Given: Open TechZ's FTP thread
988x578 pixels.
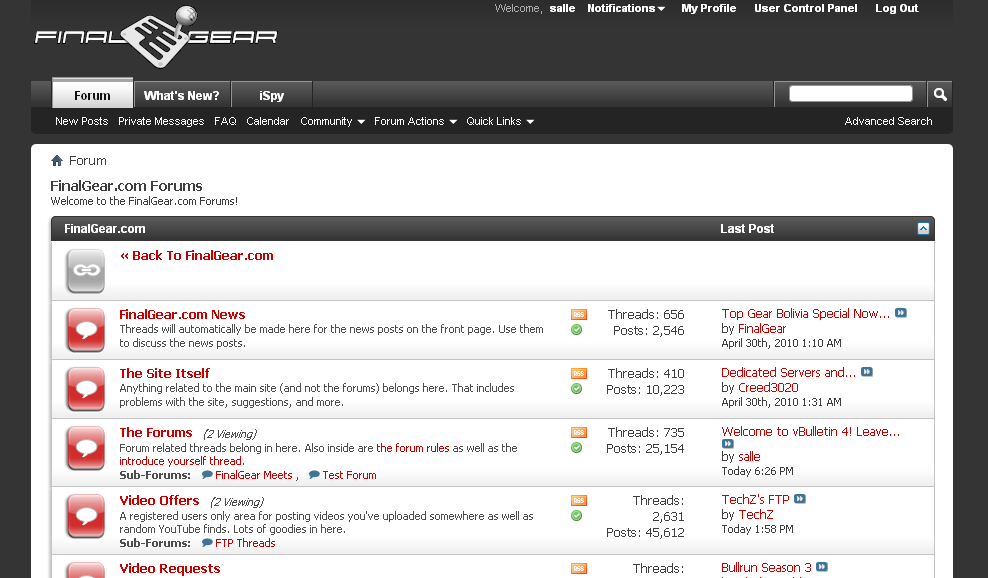Looking at the screenshot, I should (x=755, y=499).
